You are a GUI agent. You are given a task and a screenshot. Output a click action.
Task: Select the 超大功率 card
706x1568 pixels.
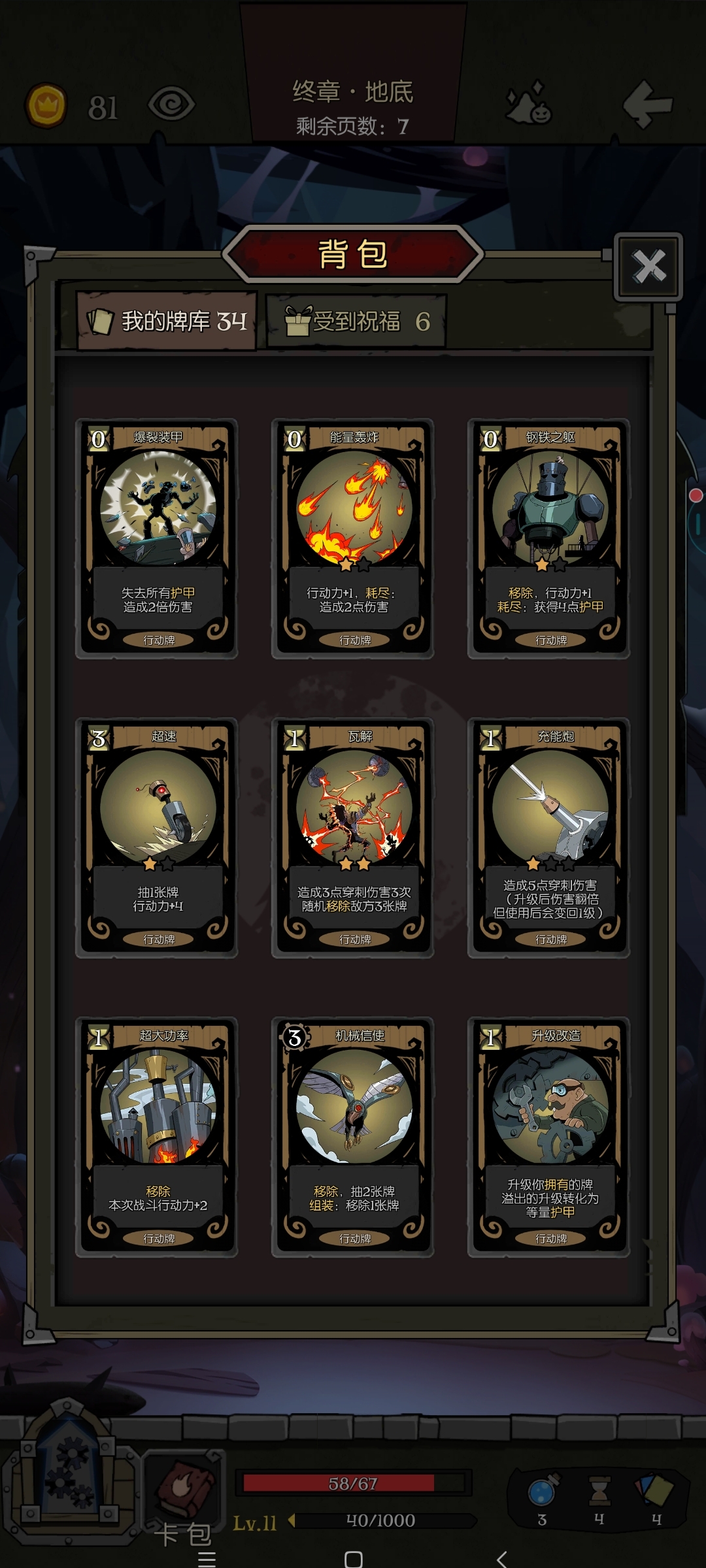pos(157,1137)
